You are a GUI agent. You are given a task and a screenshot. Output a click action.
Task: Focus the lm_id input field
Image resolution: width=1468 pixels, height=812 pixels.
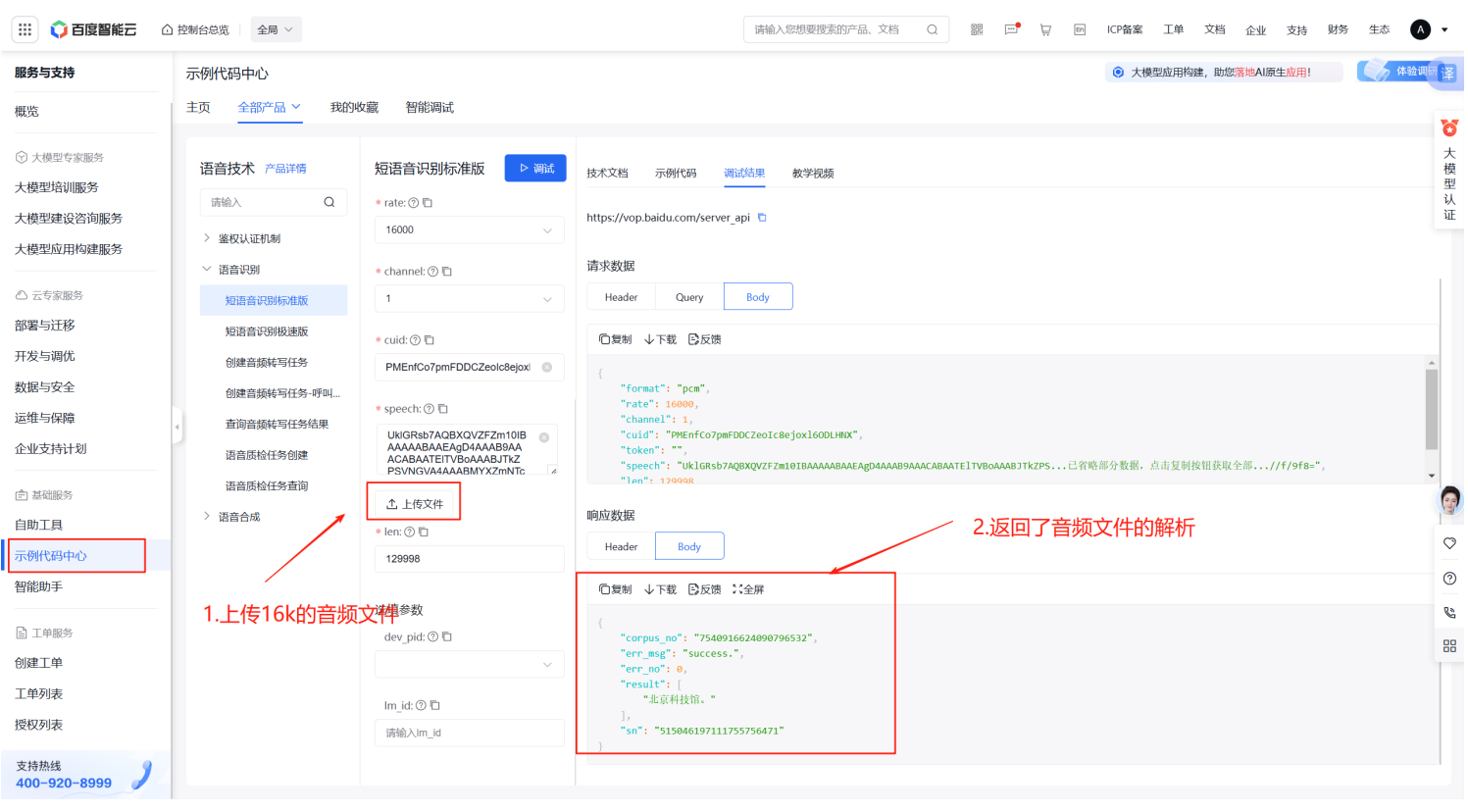point(470,734)
